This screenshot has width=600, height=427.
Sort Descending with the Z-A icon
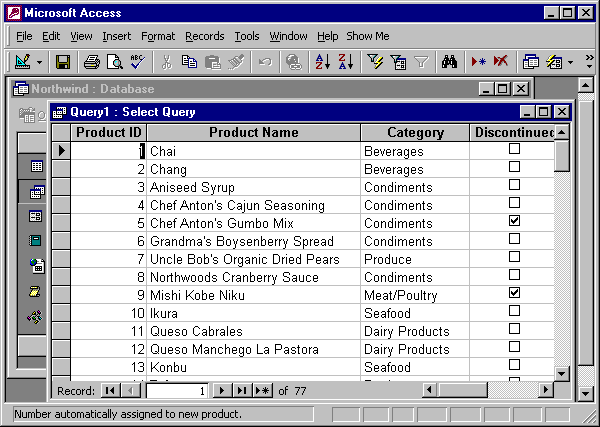[346, 62]
